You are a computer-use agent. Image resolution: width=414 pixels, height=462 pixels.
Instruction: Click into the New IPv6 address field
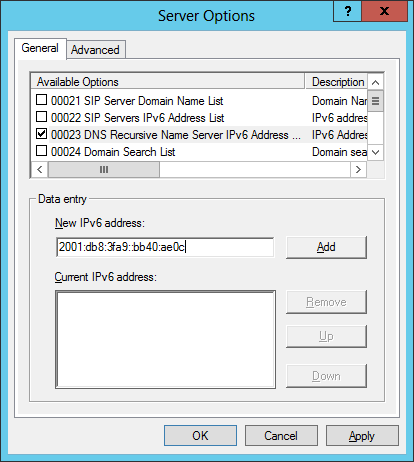pos(165,247)
